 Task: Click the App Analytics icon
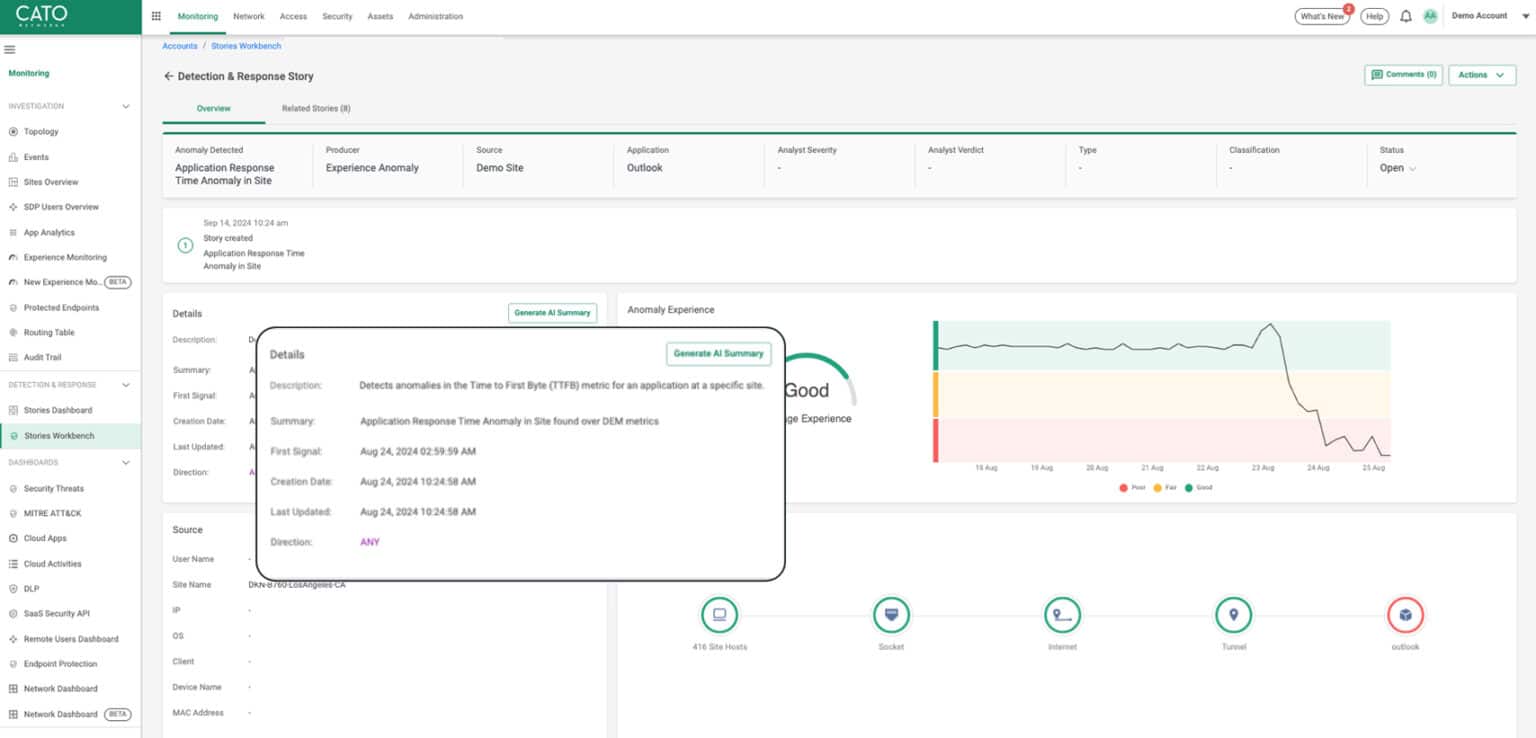12,231
